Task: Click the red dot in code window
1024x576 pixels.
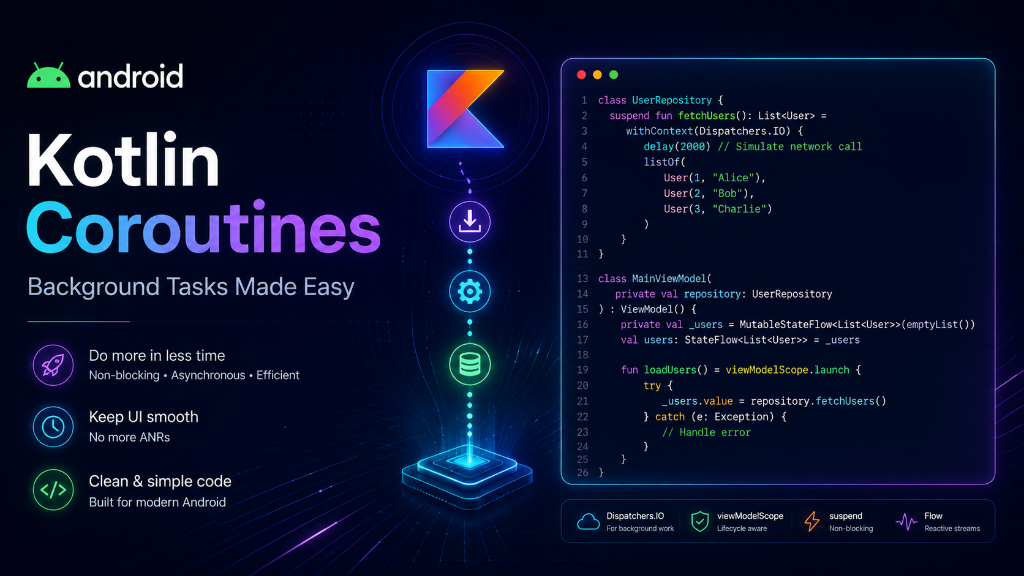Action: click(x=581, y=74)
